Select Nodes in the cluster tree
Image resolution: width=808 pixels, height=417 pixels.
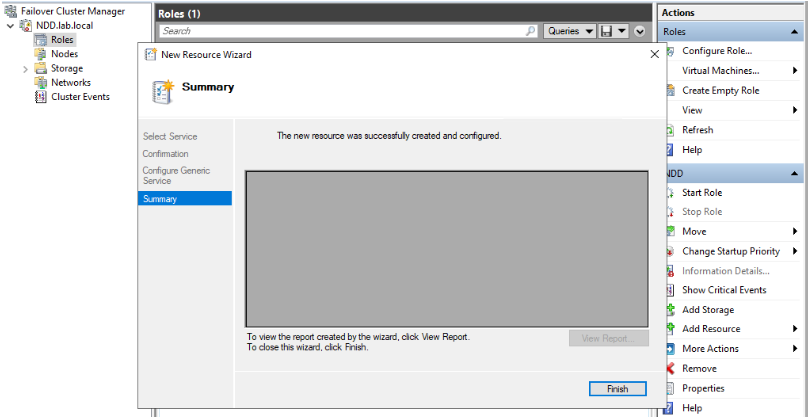click(64, 54)
